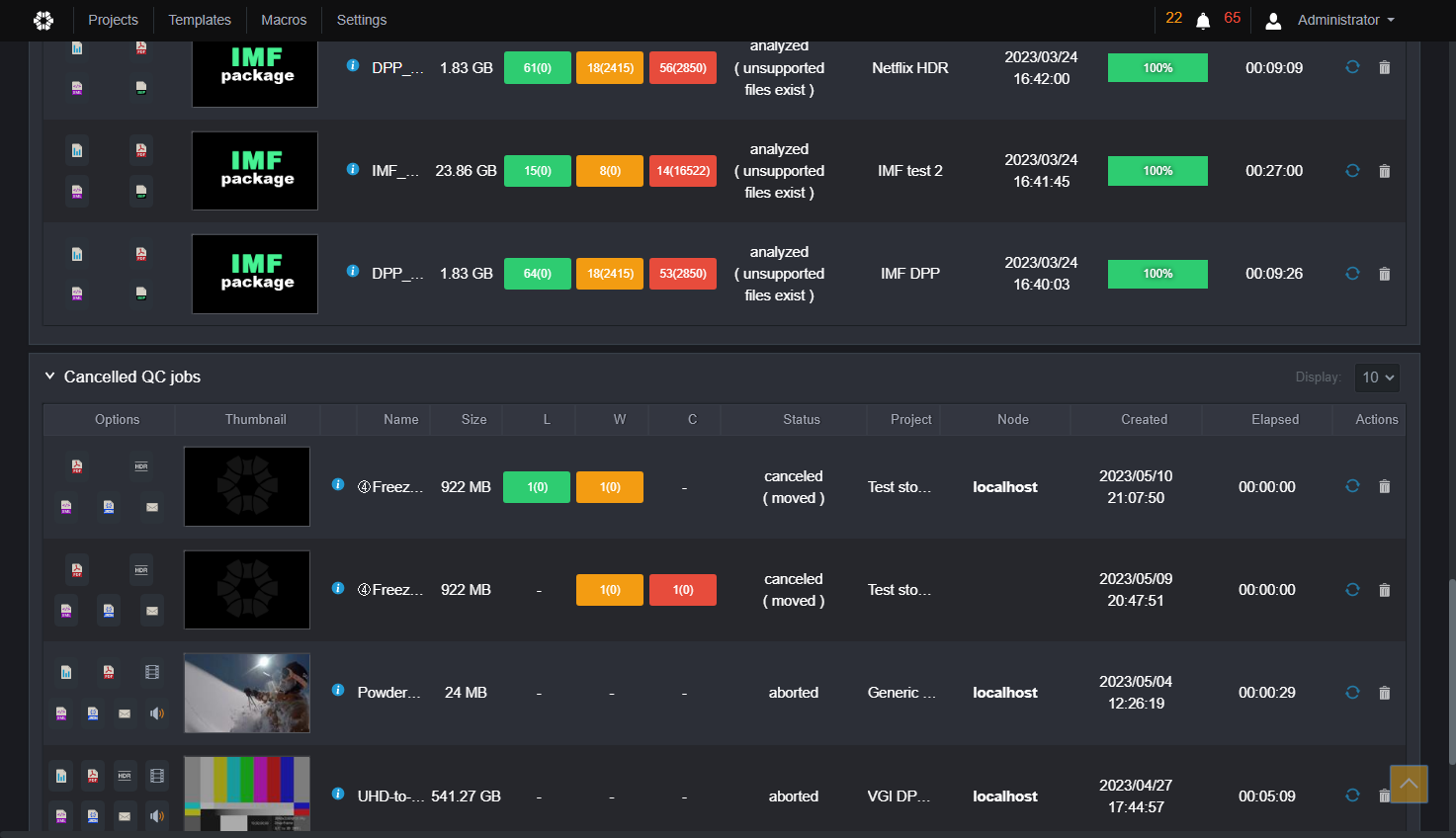
Task: Open the Templates menu
Action: click(200, 20)
